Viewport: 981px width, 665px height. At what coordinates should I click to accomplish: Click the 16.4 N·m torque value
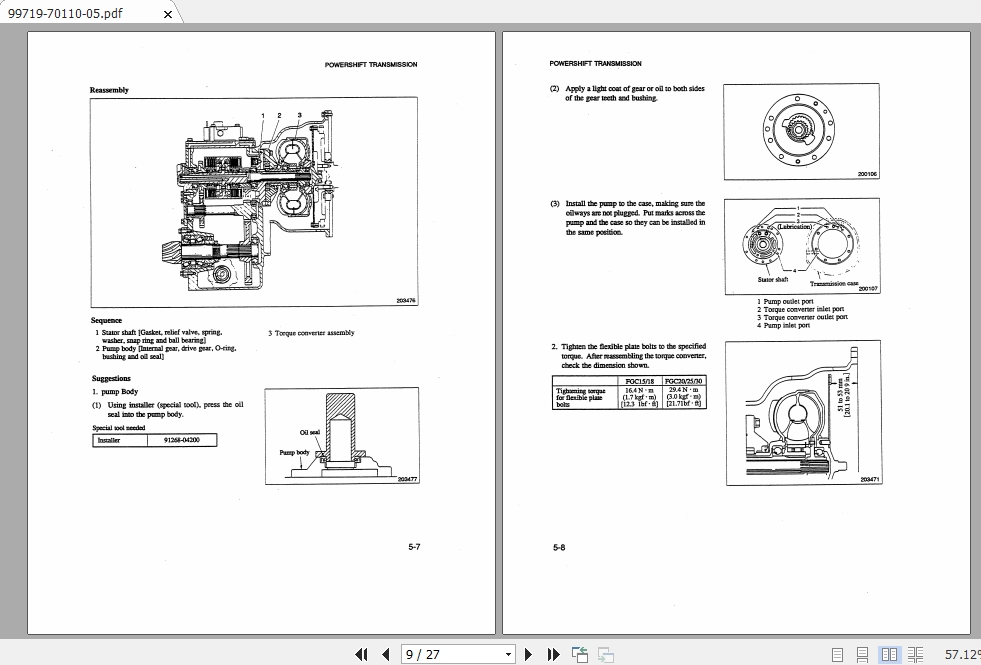639,389
